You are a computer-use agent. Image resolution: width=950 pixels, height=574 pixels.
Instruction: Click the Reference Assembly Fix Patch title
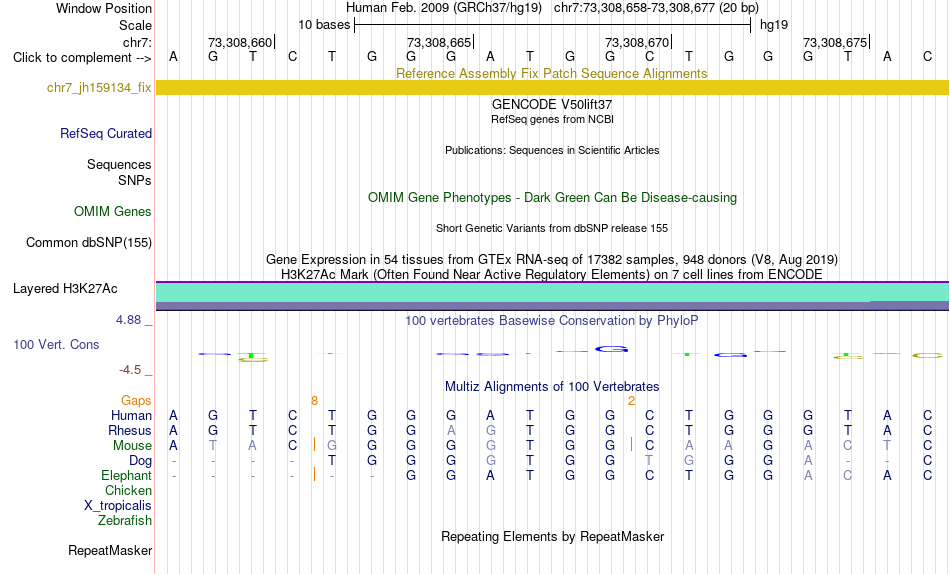(551, 73)
